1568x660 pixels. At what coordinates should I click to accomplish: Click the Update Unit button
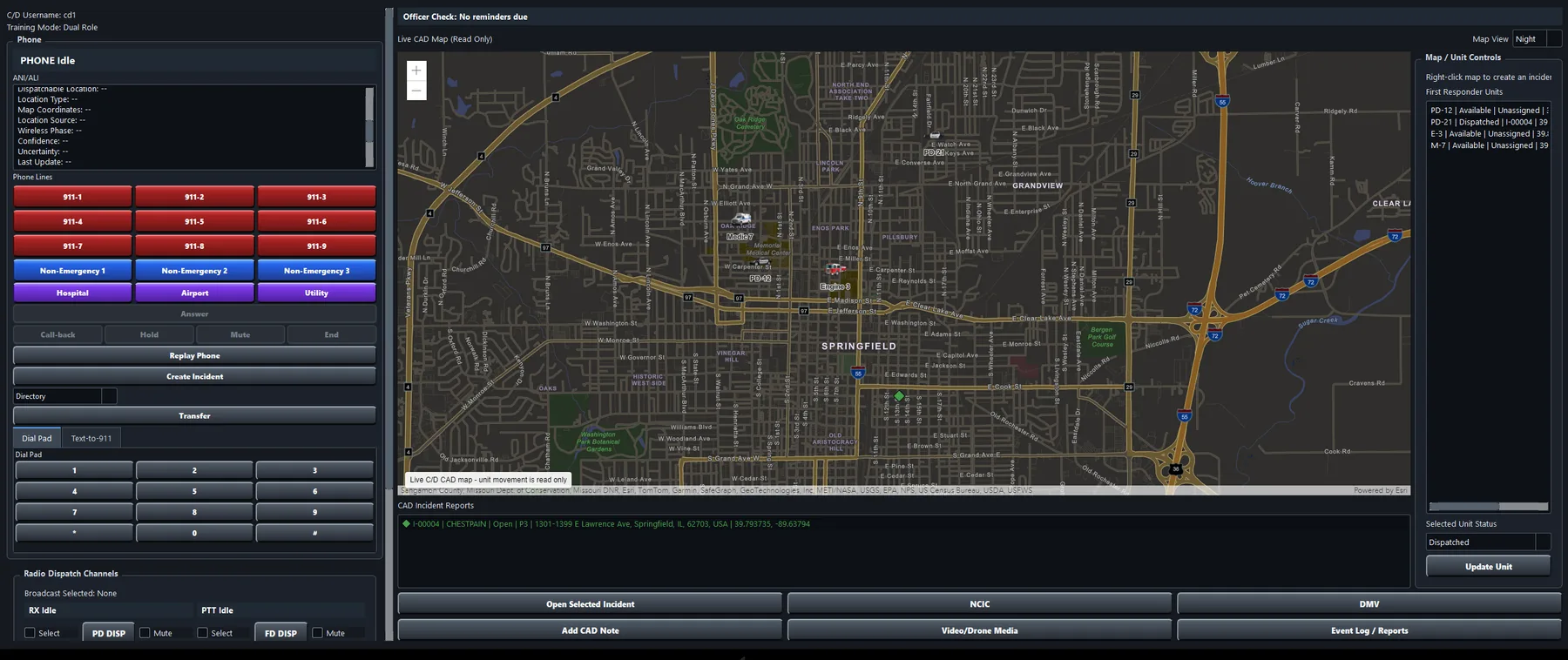coord(1488,567)
